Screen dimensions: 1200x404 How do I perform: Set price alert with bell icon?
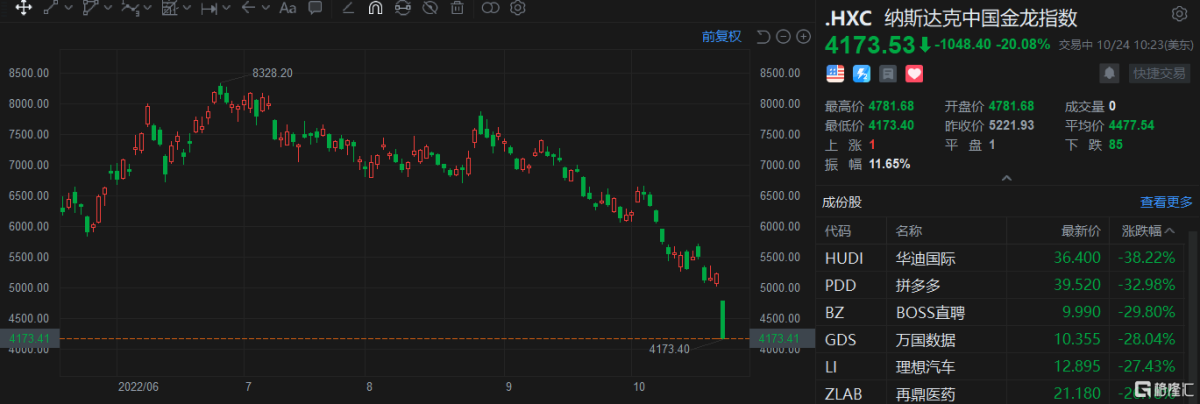[x=1109, y=73]
